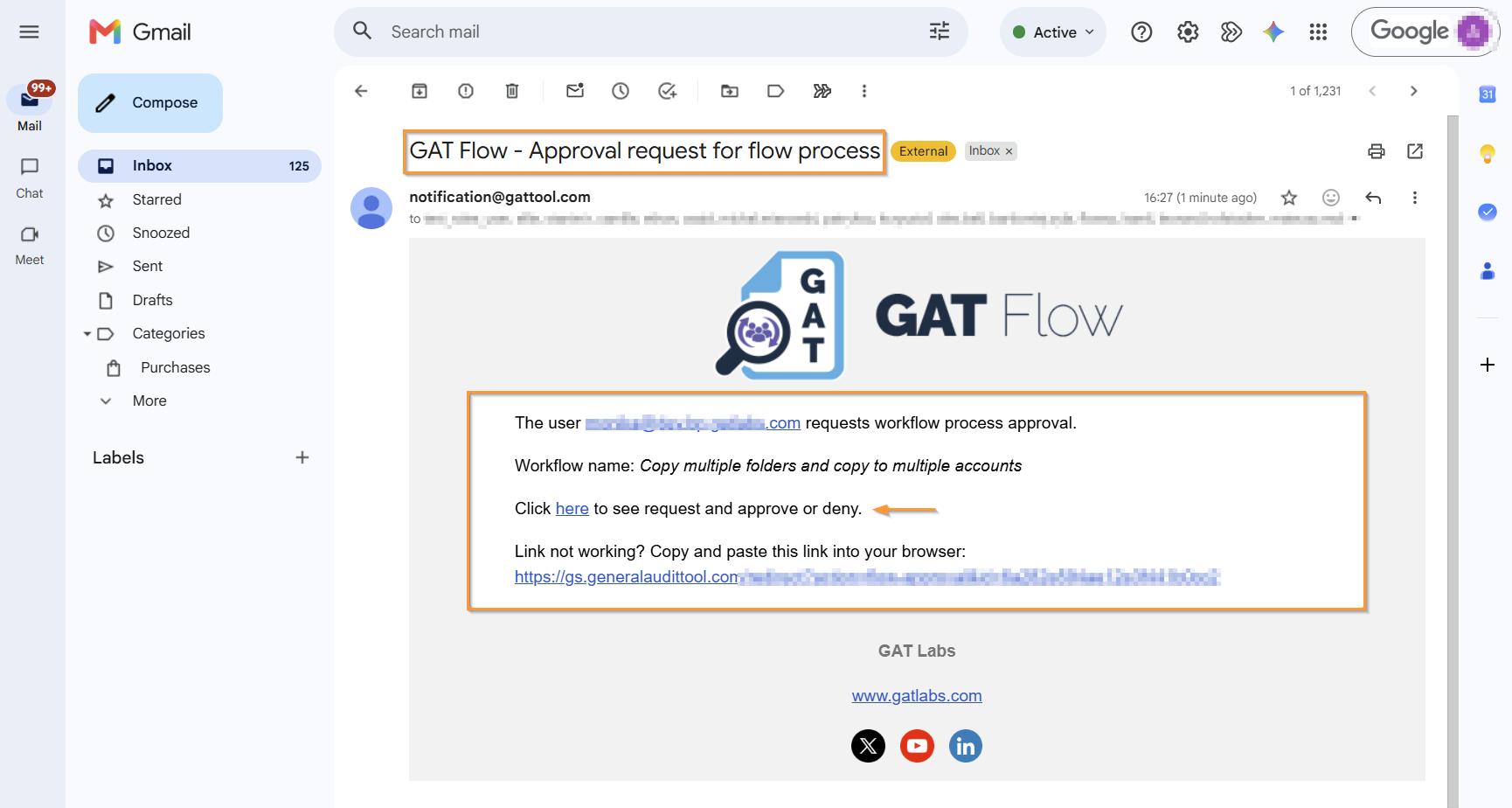Go to the next email with the newer arrow

(1413, 91)
